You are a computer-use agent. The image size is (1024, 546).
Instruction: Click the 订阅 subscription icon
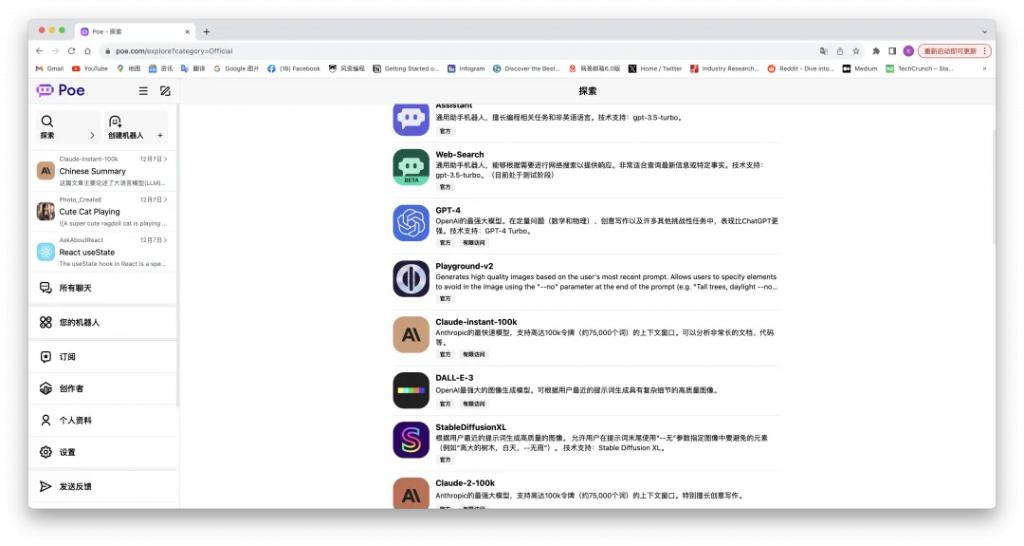[x=46, y=357]
